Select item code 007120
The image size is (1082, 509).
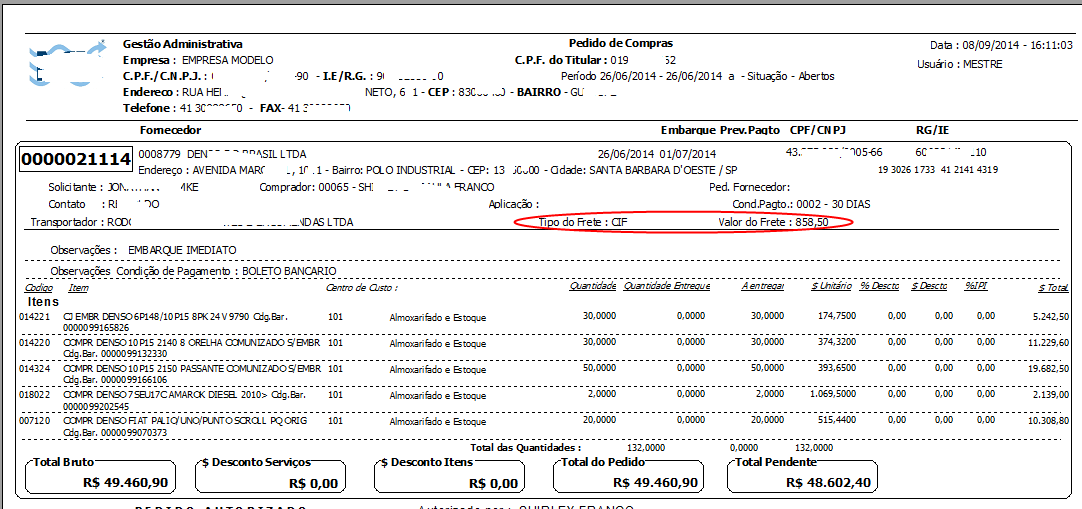[x=35, y=420]
